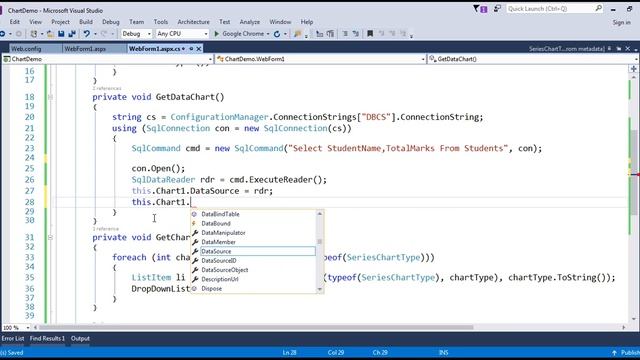Open the Architecture menu
The height and width of the screenshot is (360, 640).
193,22
